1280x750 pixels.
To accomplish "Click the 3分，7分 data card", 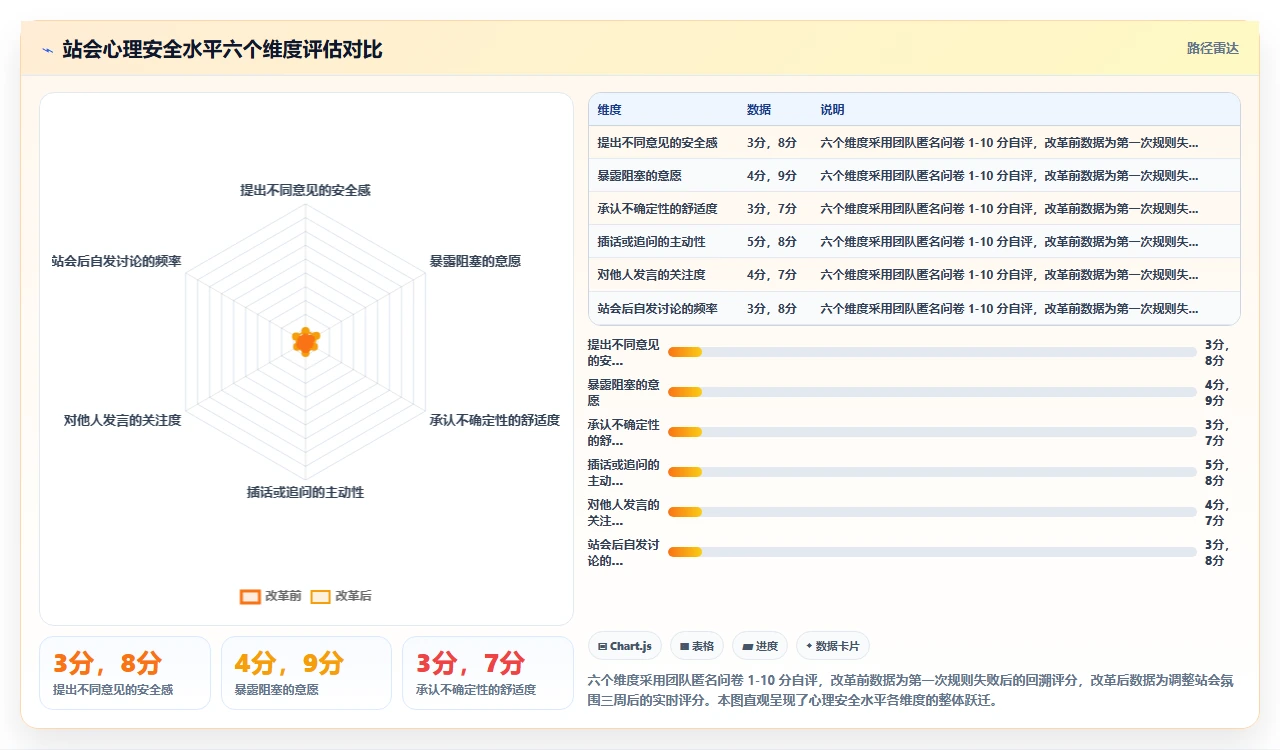I will click(488, 673).
